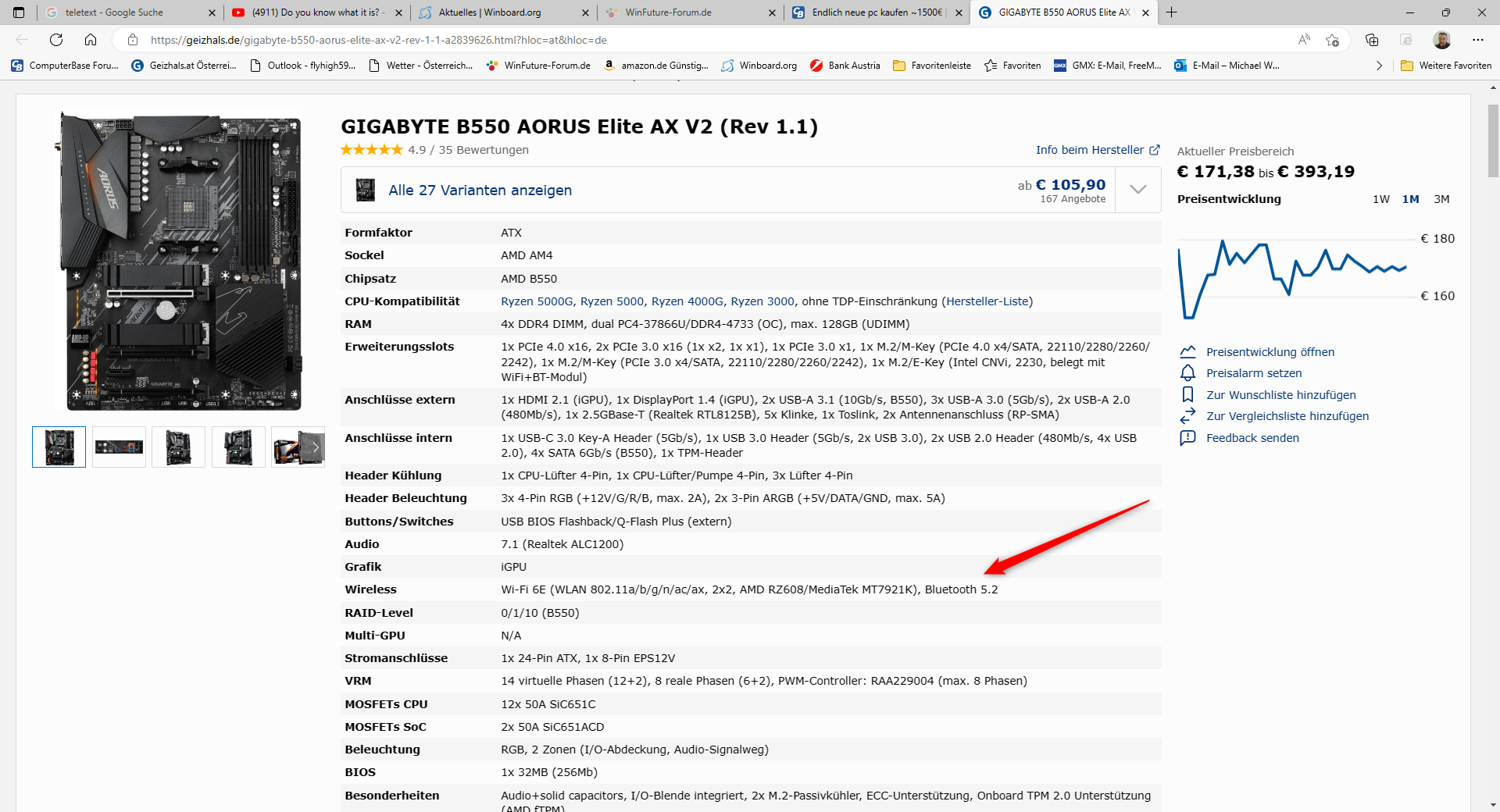Image resolution: width=1500 pixels, height=812 pixels.
Task: Go back to previous page
Action: 22,40
